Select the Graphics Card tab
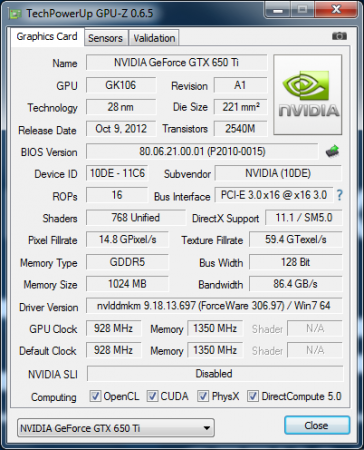364x450 pixels. (47, 36)
